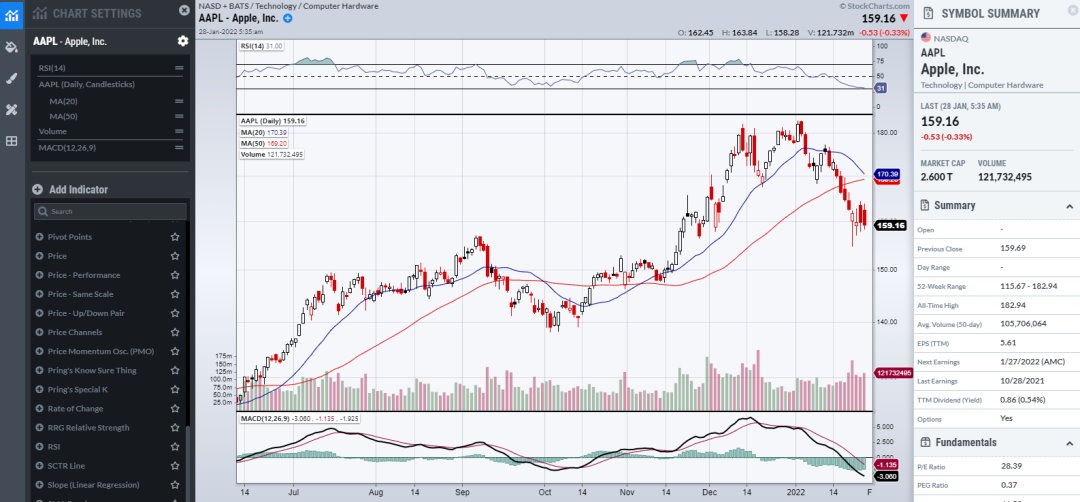
Task: Click the RRG Relative Strength label
Action: (88, 428)
